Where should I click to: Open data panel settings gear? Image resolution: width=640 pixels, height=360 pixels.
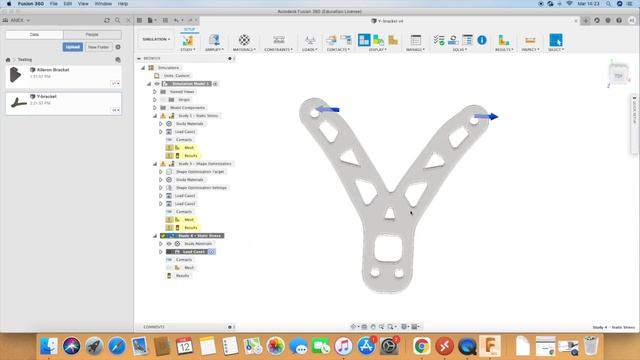[118, 47]
